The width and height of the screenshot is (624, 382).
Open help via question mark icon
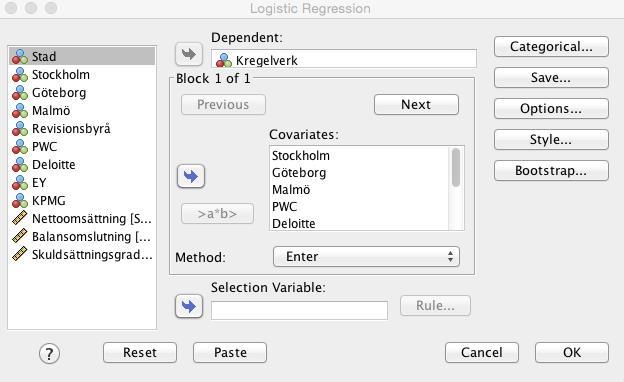(x=49, y=353)
